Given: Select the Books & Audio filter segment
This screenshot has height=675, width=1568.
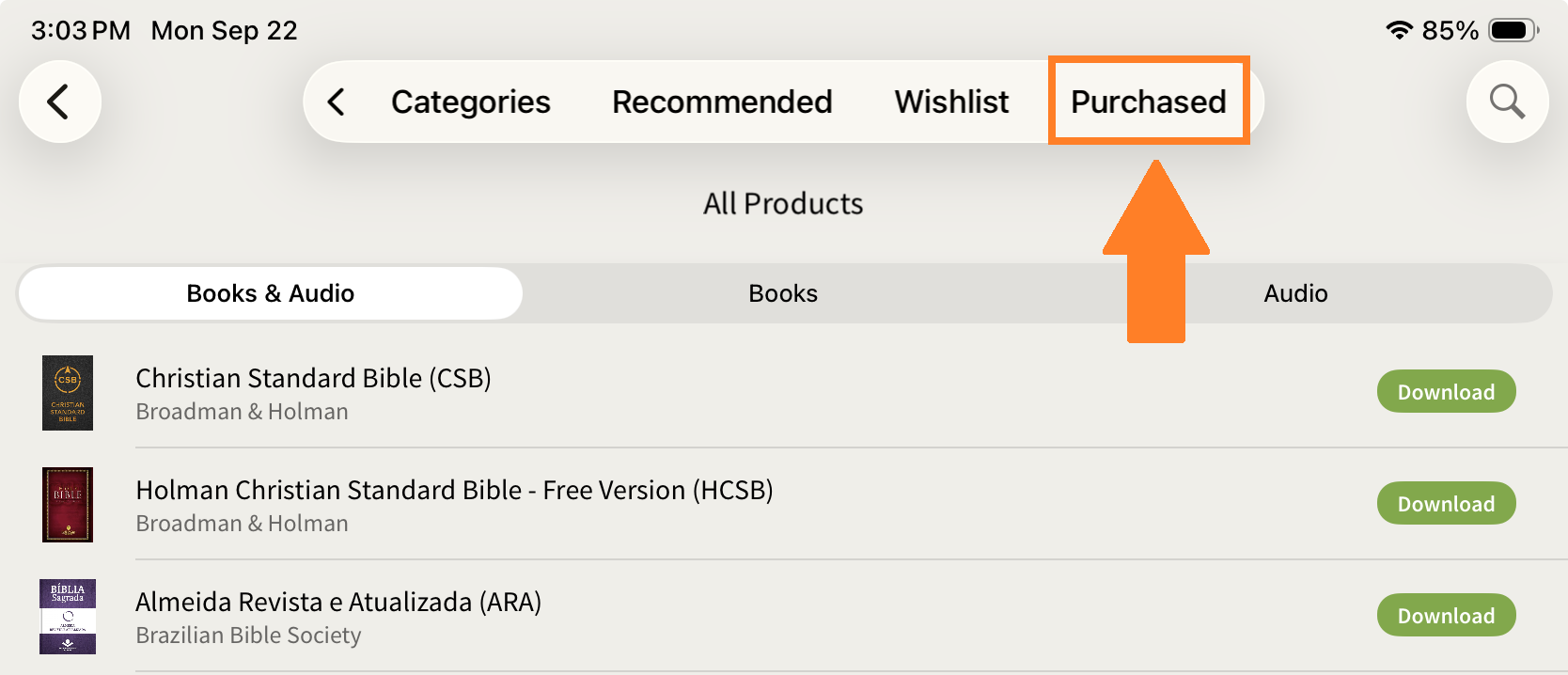Looking at the screenshot, I should tap(271, 293).
